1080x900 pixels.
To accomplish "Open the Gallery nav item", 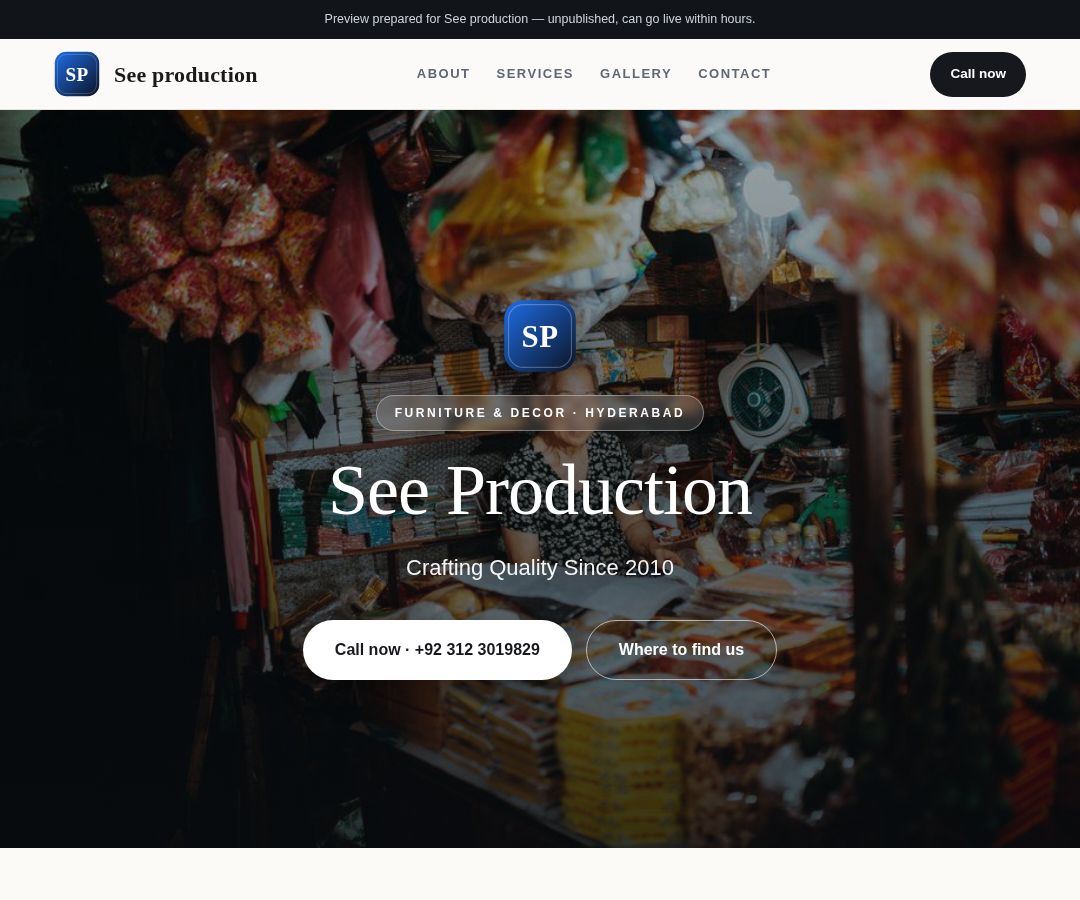I will point(636,74).
